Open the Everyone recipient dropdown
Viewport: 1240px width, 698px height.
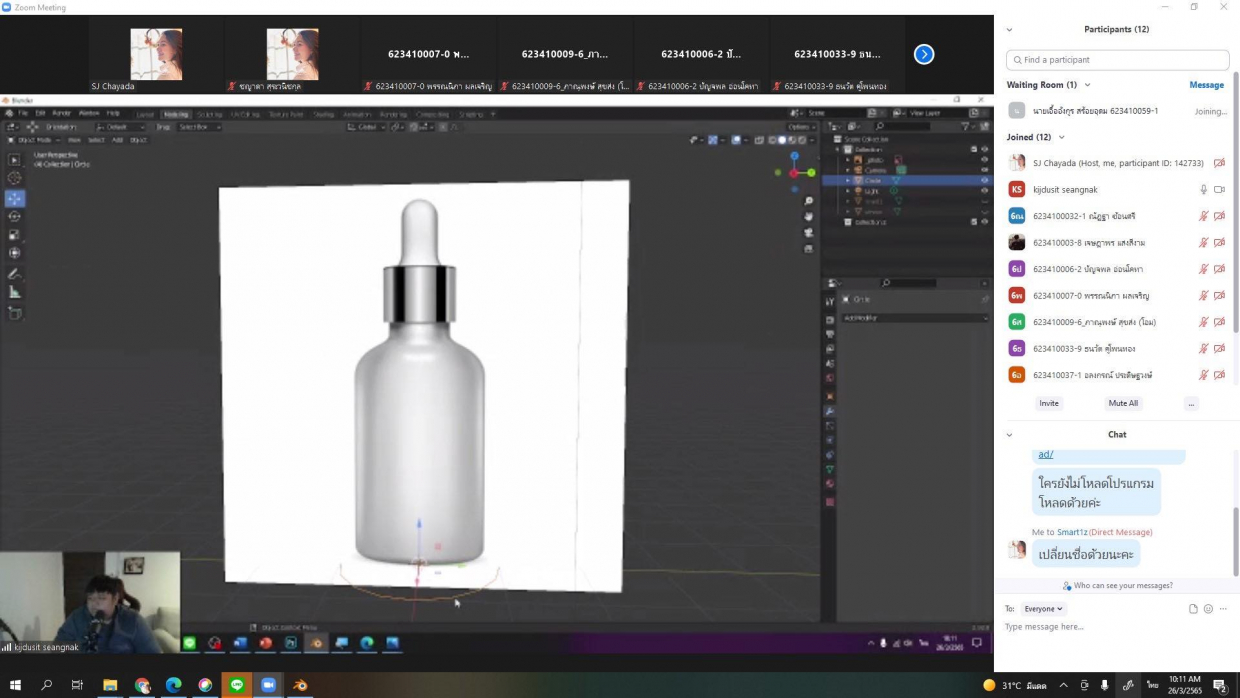1043,609
